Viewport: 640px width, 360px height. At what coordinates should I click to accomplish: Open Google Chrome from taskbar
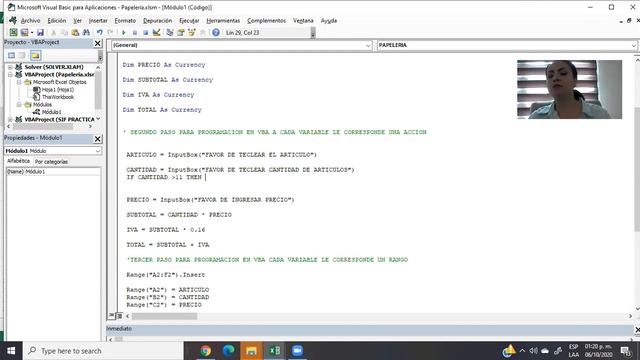click(x=205, y=351)
